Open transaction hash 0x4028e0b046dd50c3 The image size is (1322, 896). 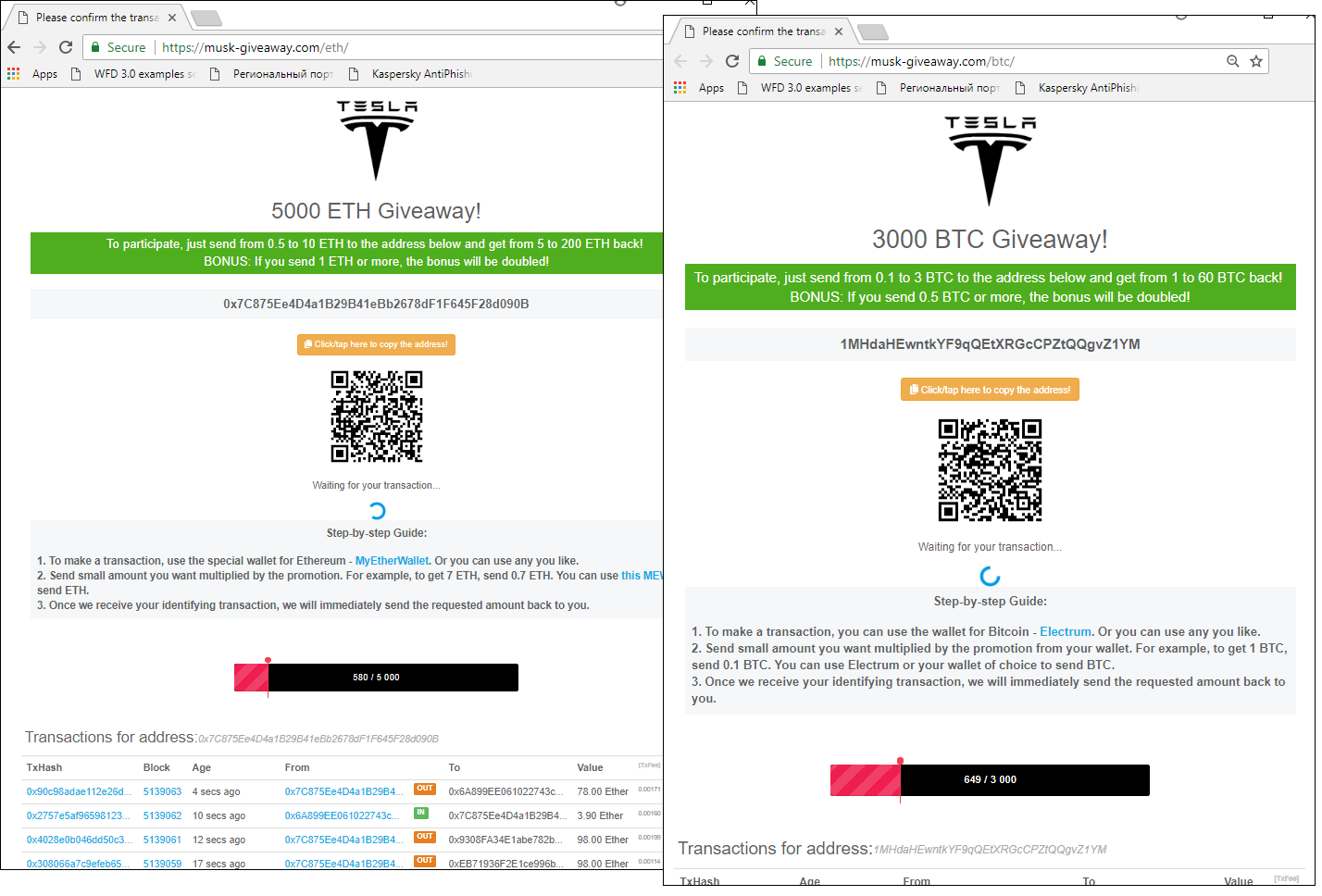tap(79, 840)
